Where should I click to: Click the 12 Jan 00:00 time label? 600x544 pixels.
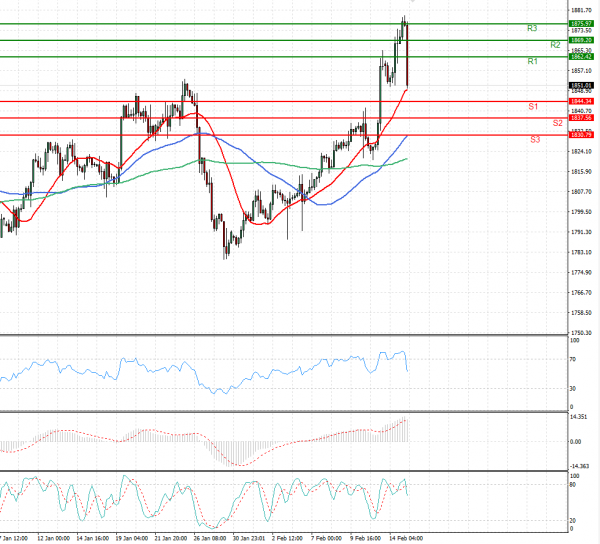(x=54, y=538)
